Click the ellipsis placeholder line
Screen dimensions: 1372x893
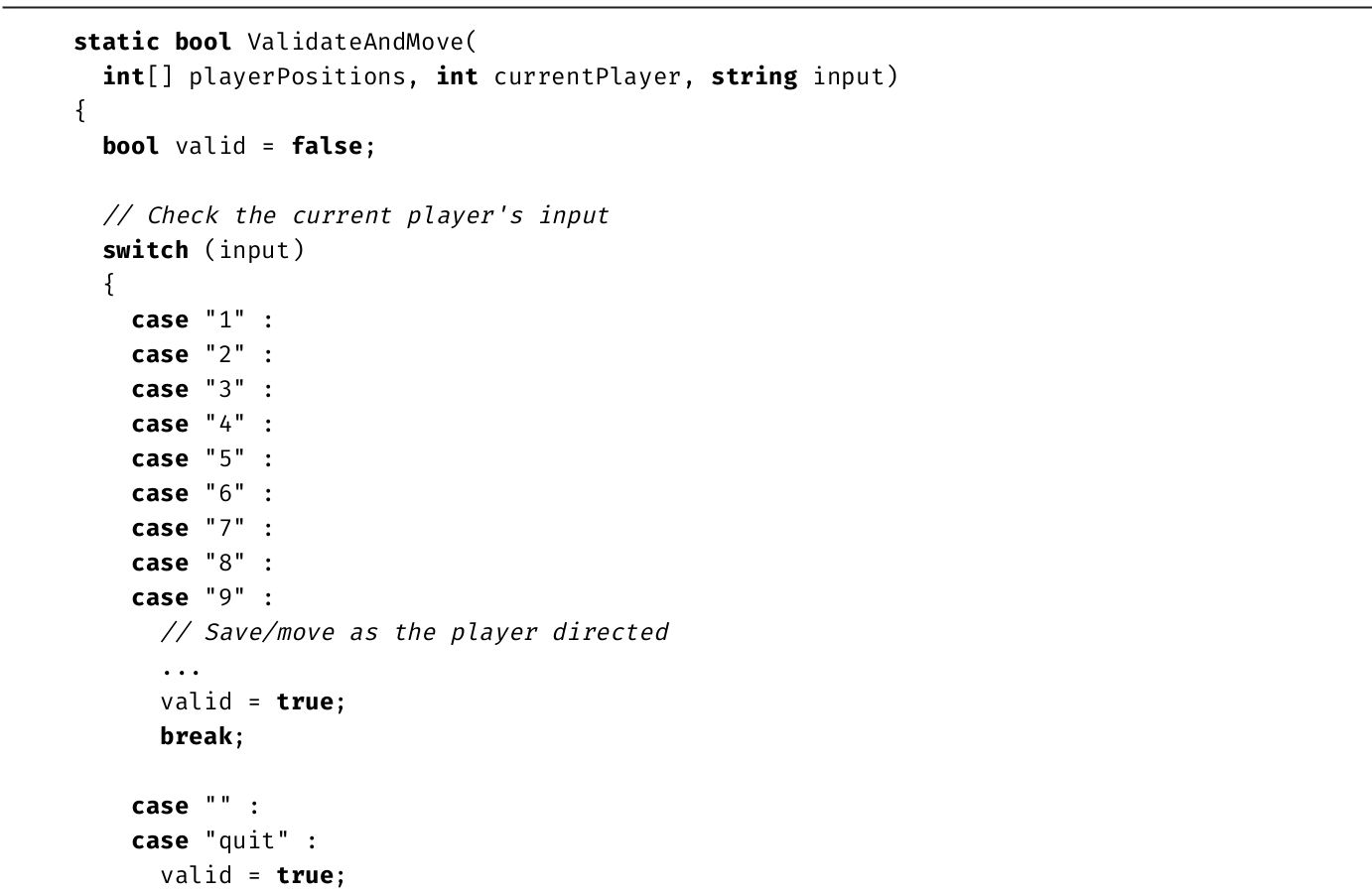coord(181,667)
